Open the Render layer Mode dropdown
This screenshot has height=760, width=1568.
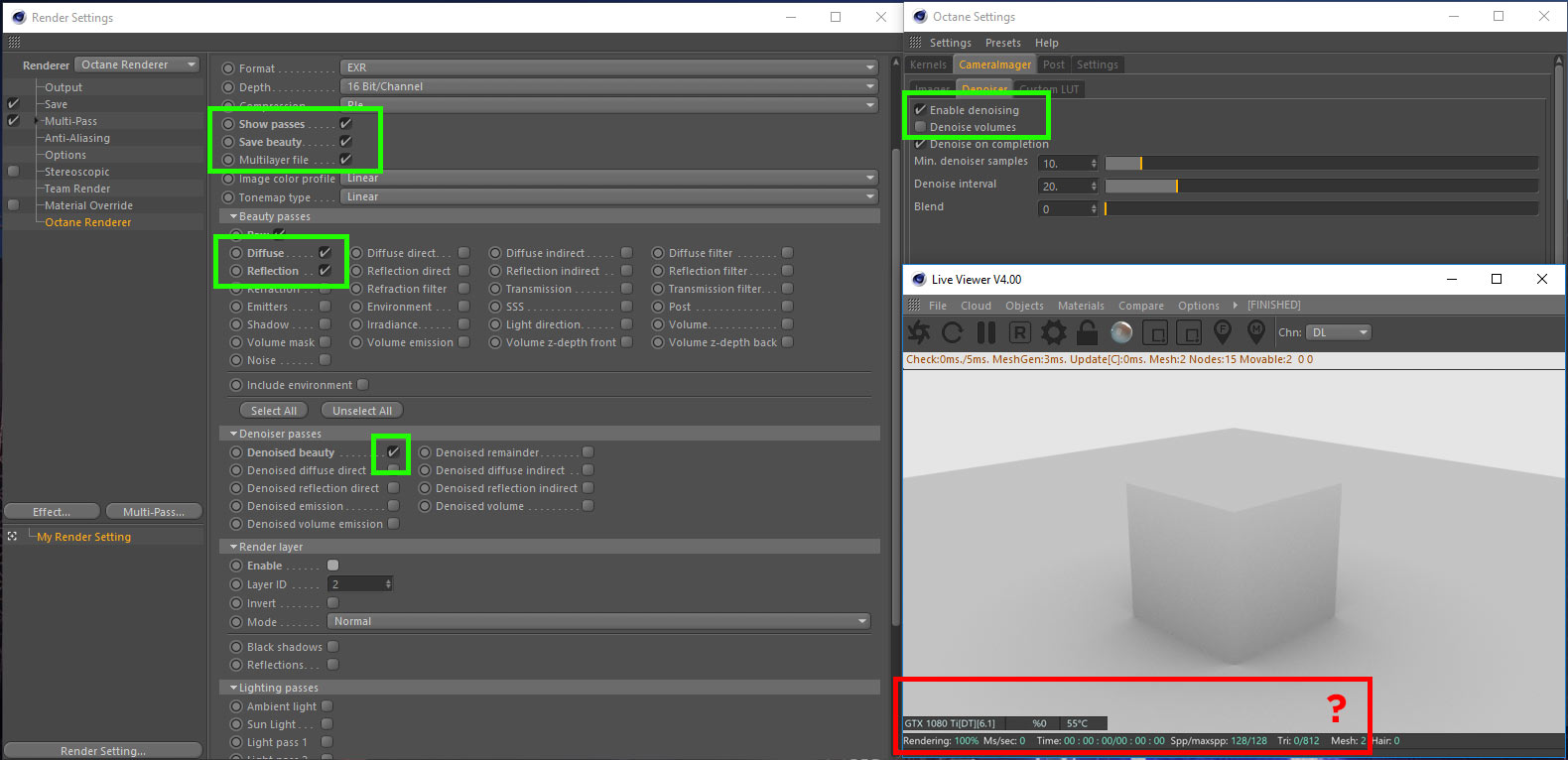click(x=599, y=621)
